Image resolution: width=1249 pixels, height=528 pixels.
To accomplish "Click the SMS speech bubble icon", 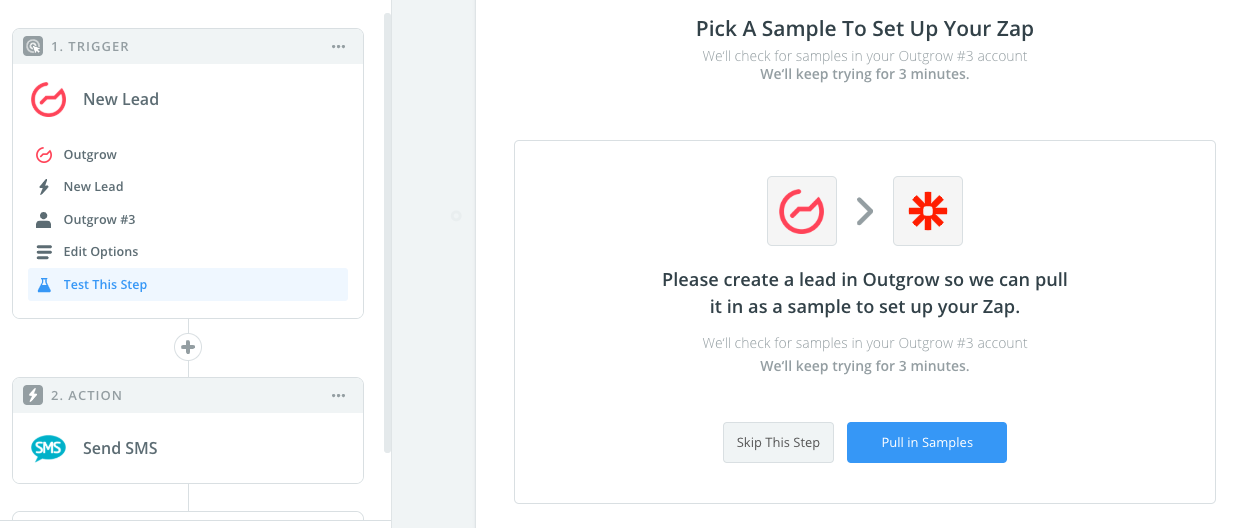I will coord(49,449).
